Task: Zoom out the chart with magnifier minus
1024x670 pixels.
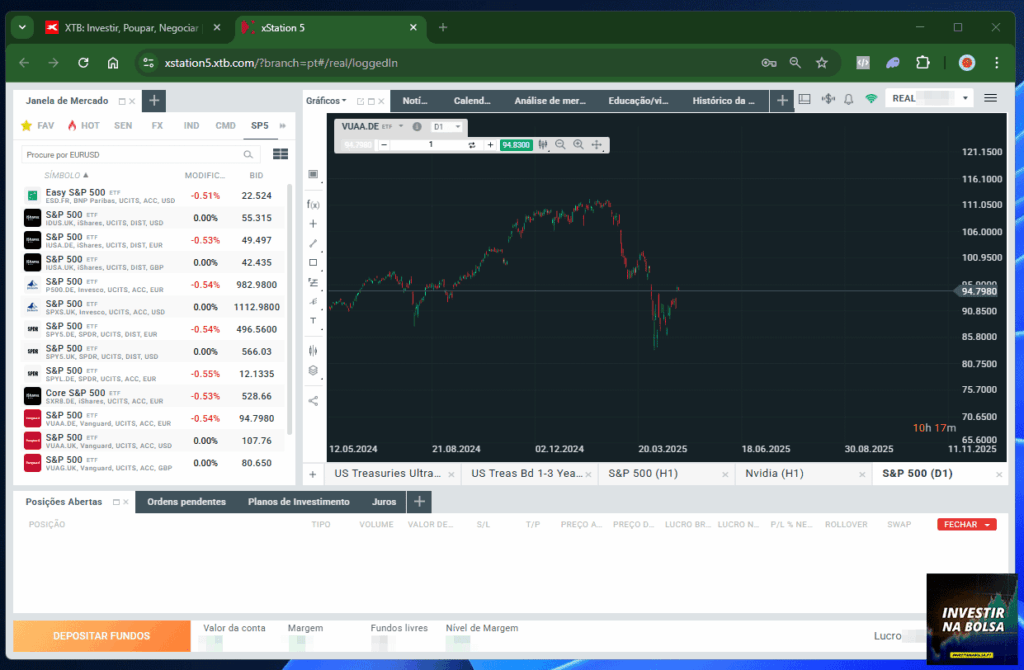Action: tap(560, 144)
